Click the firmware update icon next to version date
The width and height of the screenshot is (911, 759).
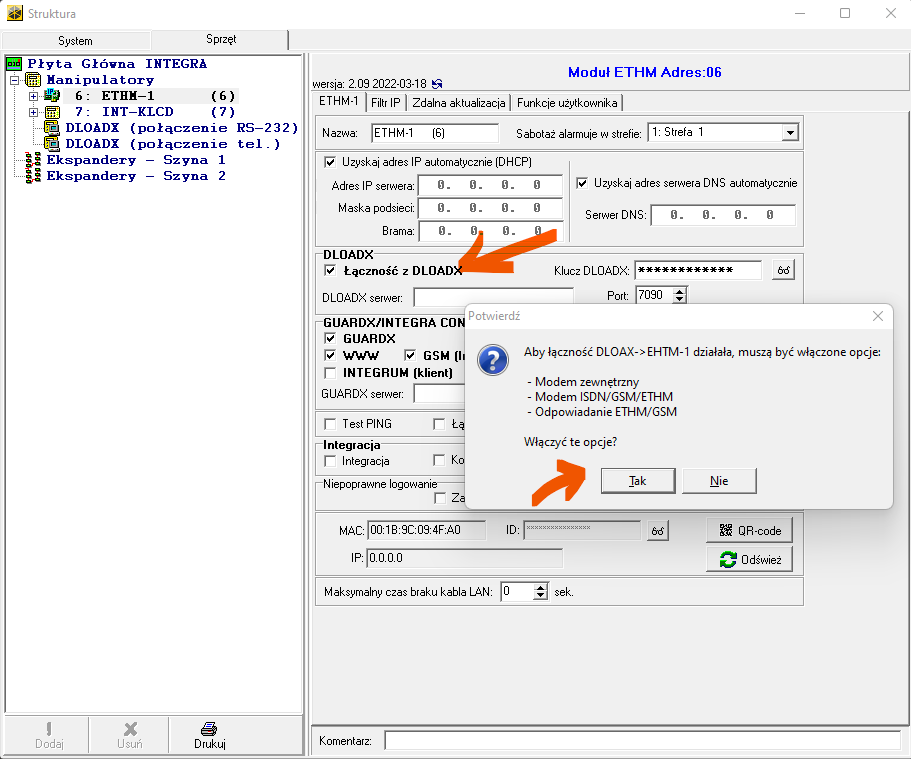click(x=436, y=84)
